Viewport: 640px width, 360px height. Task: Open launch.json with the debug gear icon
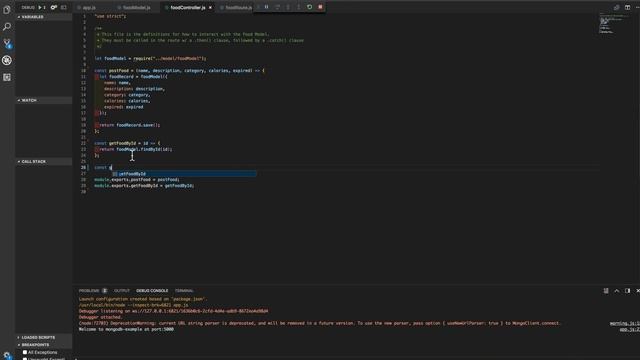coord(53,7)
